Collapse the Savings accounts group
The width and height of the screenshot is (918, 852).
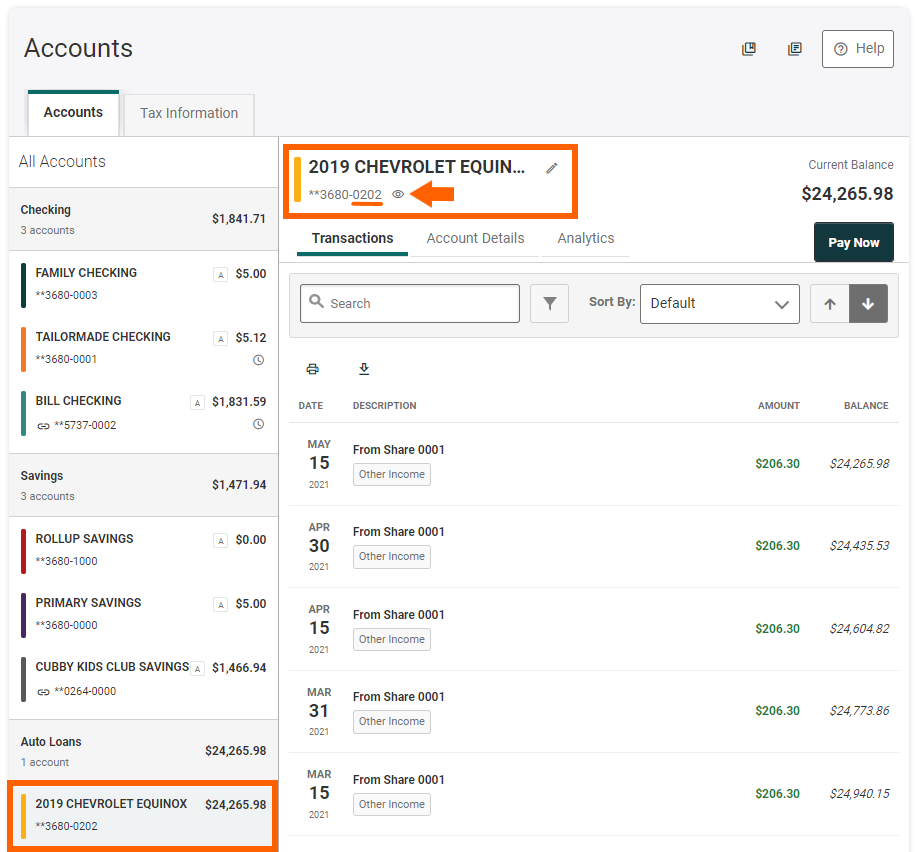[143, 485]
